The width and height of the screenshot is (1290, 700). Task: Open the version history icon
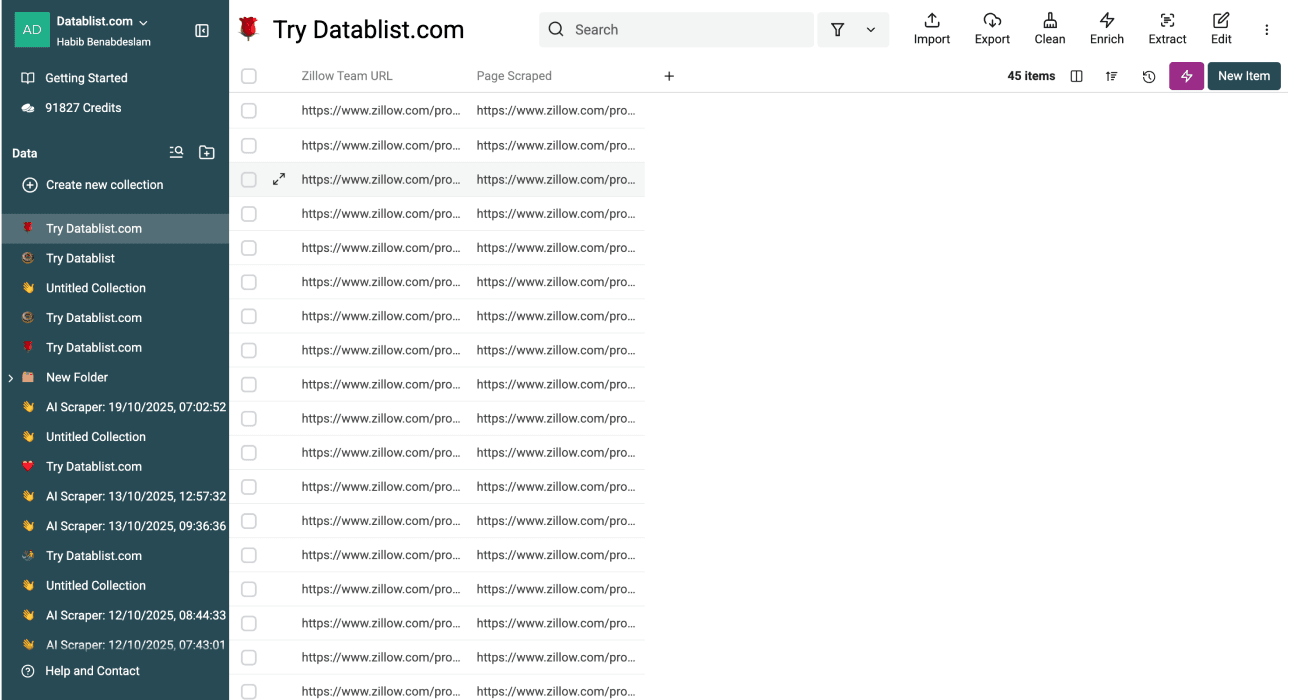click(1148, 75)
